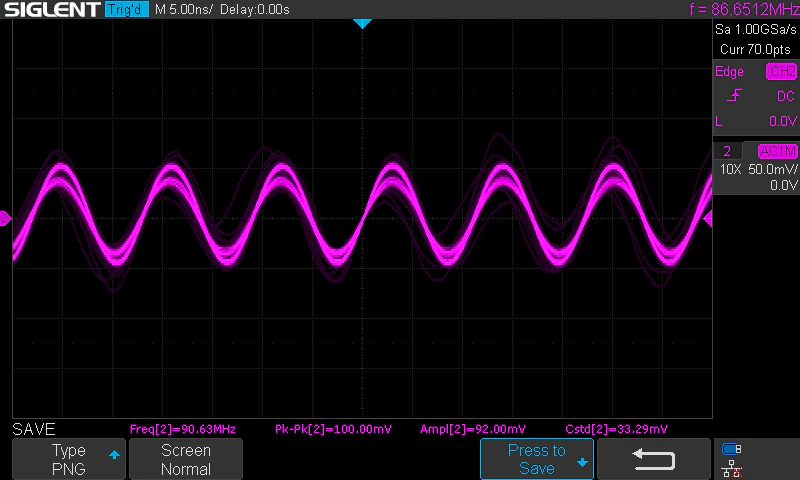The image size is (800, 480).
Task: Click the trigger level 0.0V value
Action: (783, 121)
